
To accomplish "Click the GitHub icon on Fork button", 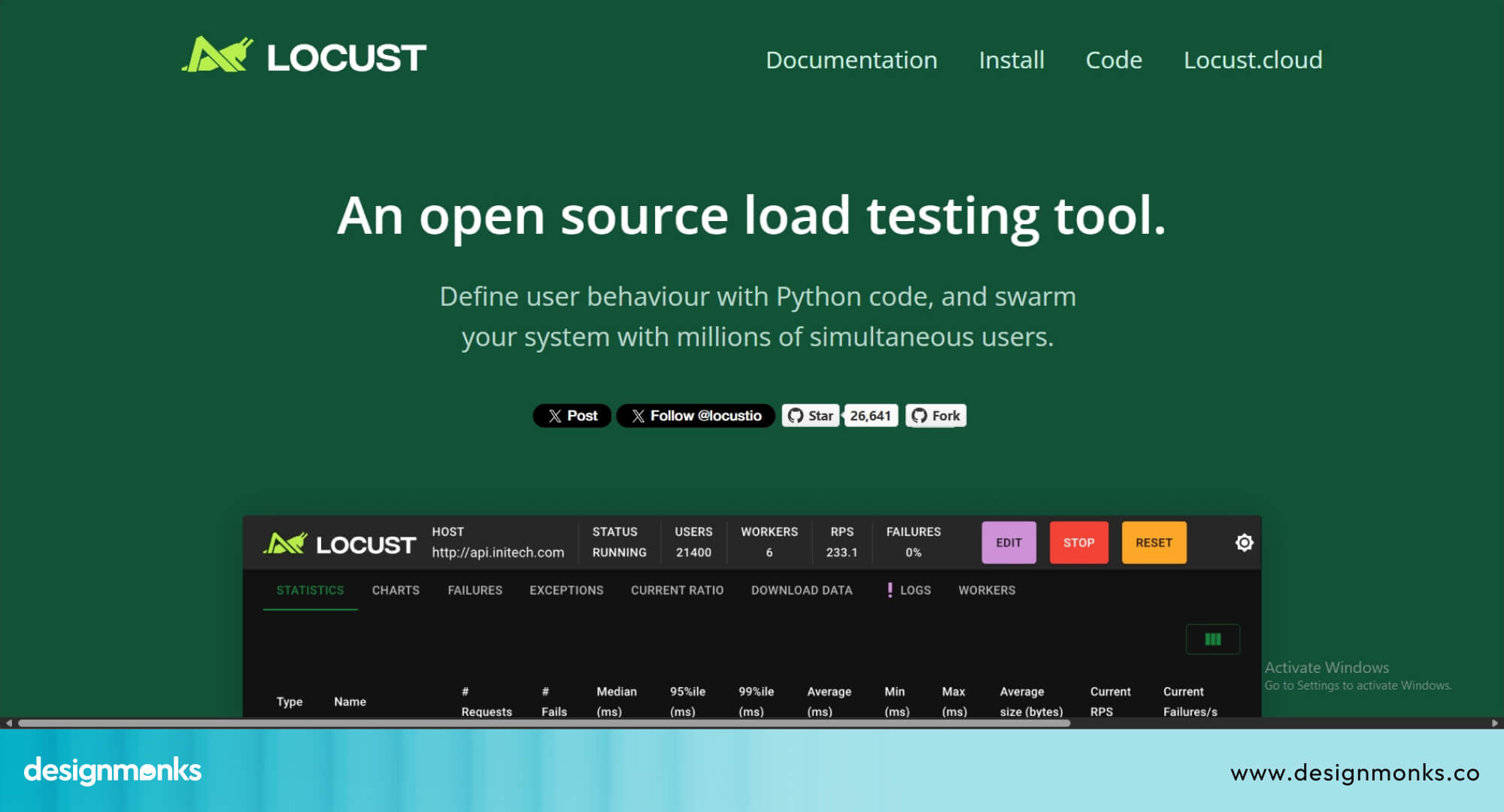I will [919, 416].
